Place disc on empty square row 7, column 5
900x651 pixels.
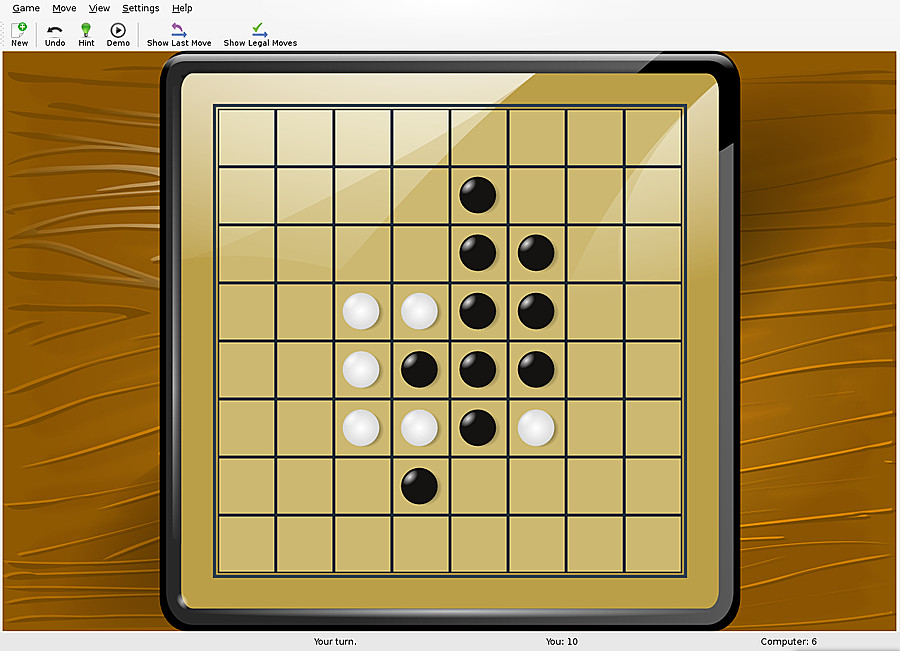(x=479, y=486)
